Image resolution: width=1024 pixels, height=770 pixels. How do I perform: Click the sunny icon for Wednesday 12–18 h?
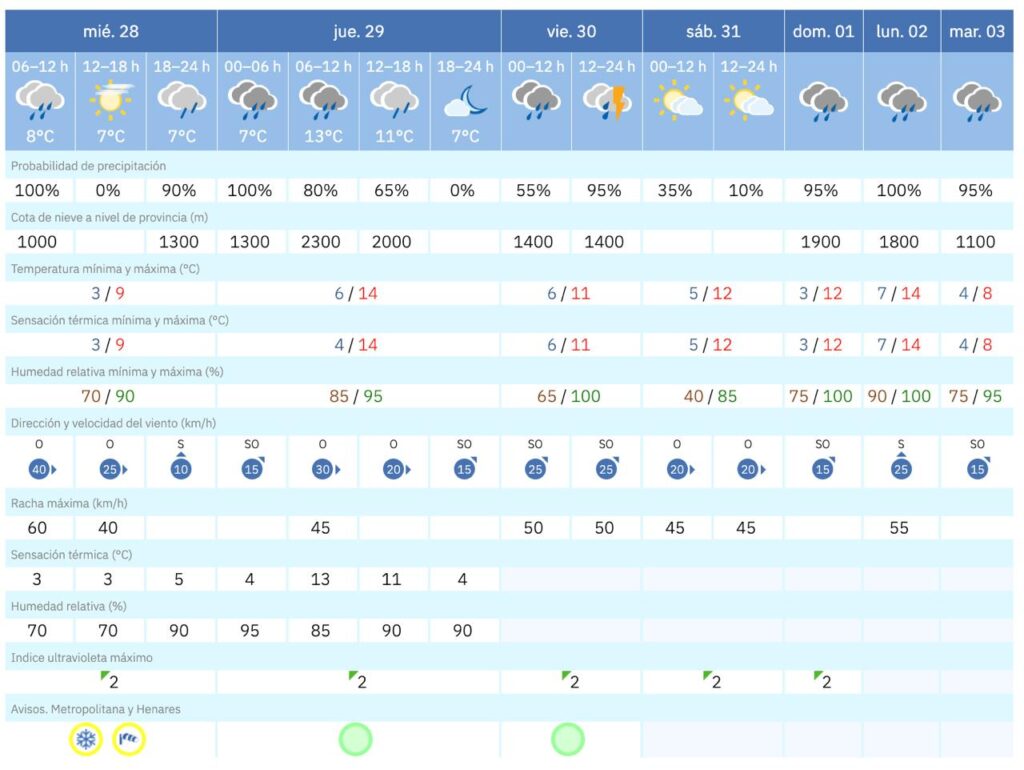click(x=110, y=100)
